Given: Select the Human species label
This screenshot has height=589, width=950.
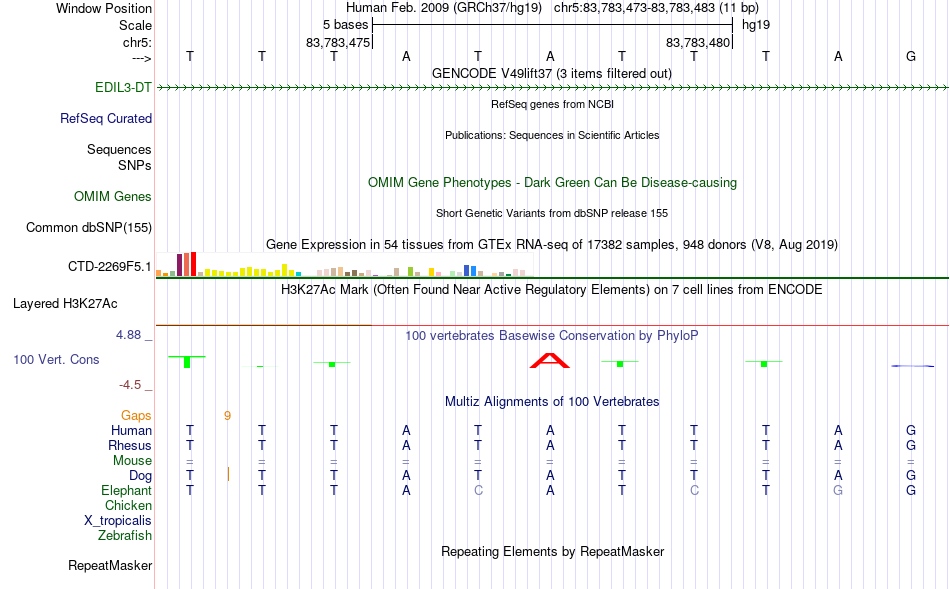Looking at the screenshot, I should click(x=131, y=430).
